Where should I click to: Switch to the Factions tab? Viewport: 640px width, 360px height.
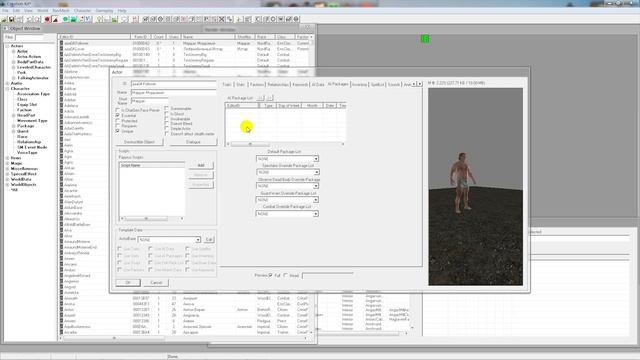(x=257, y=84)
